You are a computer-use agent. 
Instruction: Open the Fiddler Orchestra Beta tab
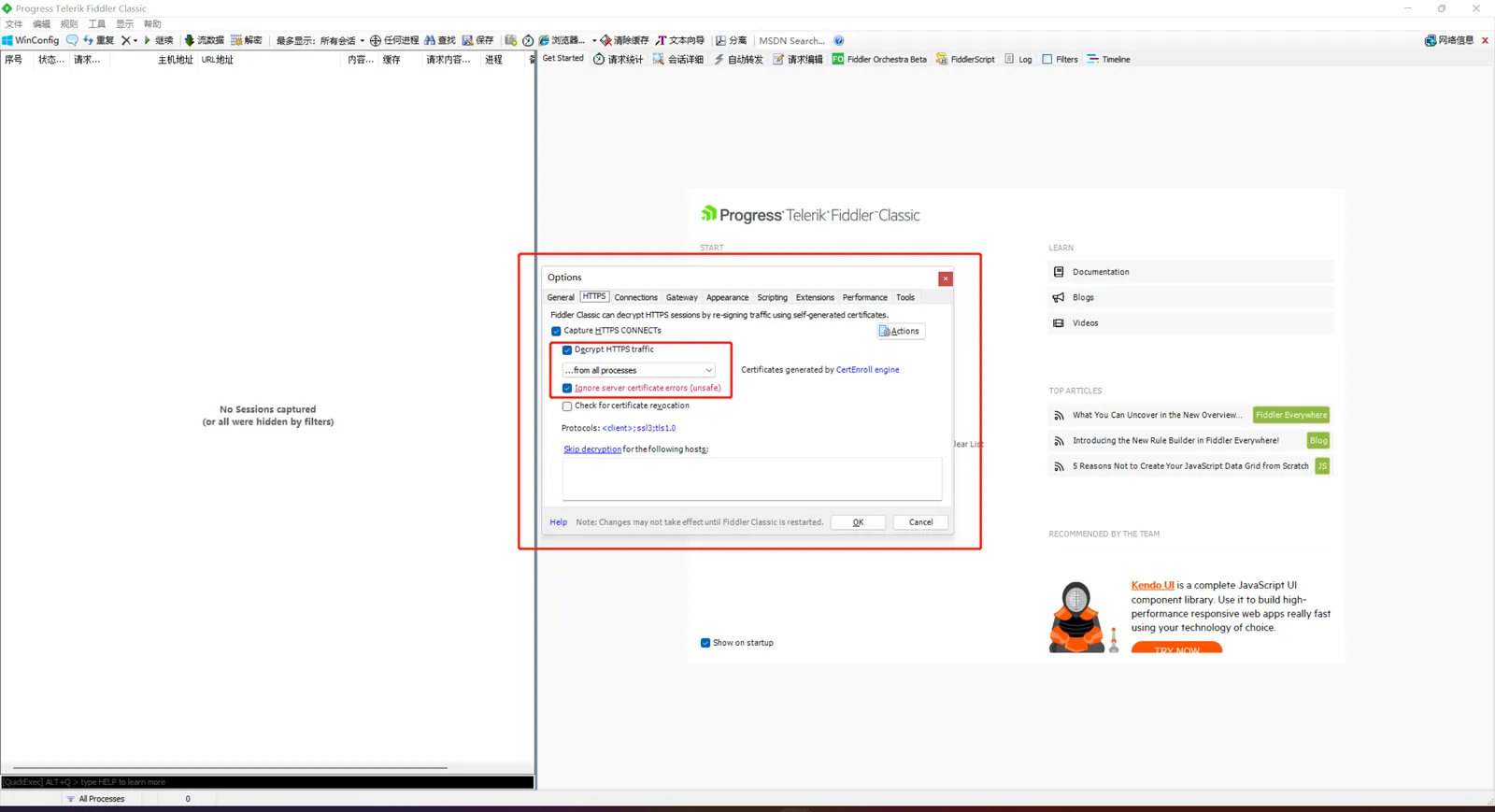click(879, 59)
